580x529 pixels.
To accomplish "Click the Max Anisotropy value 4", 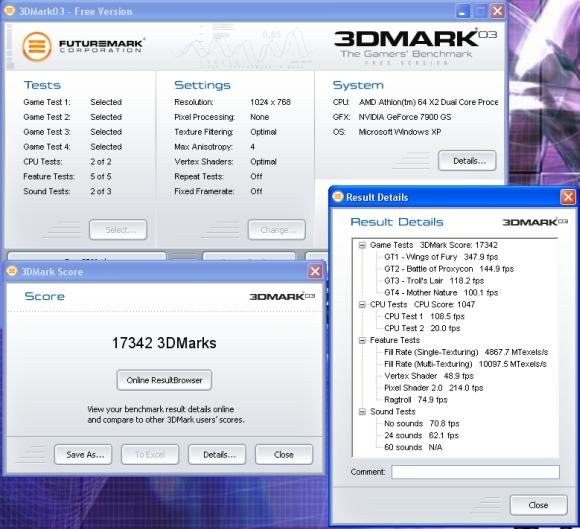I will point(253,147).
